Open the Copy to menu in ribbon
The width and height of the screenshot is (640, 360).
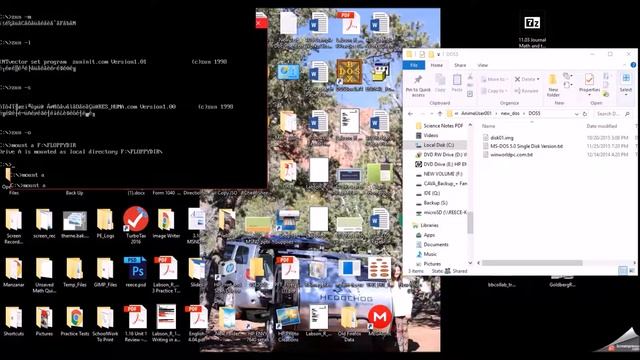pyautogui.click(x=495, y=91)
